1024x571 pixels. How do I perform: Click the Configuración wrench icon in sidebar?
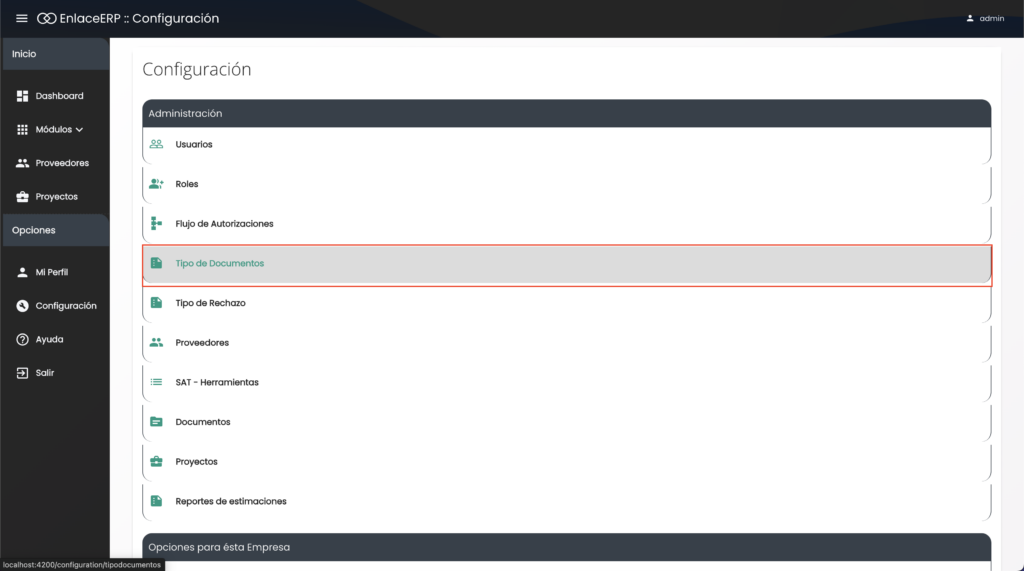(x=22, y=306)
